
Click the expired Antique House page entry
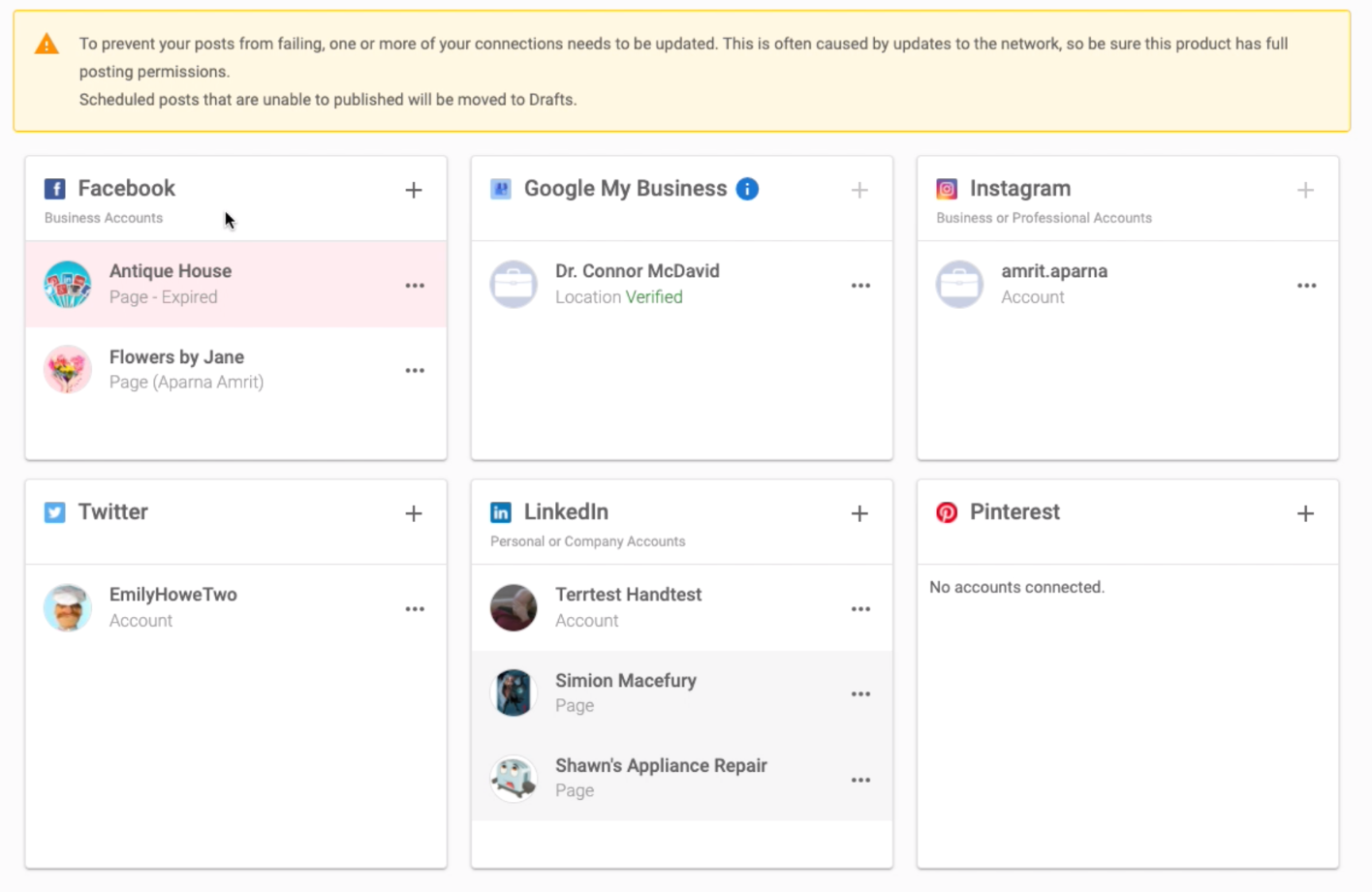coord(194,284)
